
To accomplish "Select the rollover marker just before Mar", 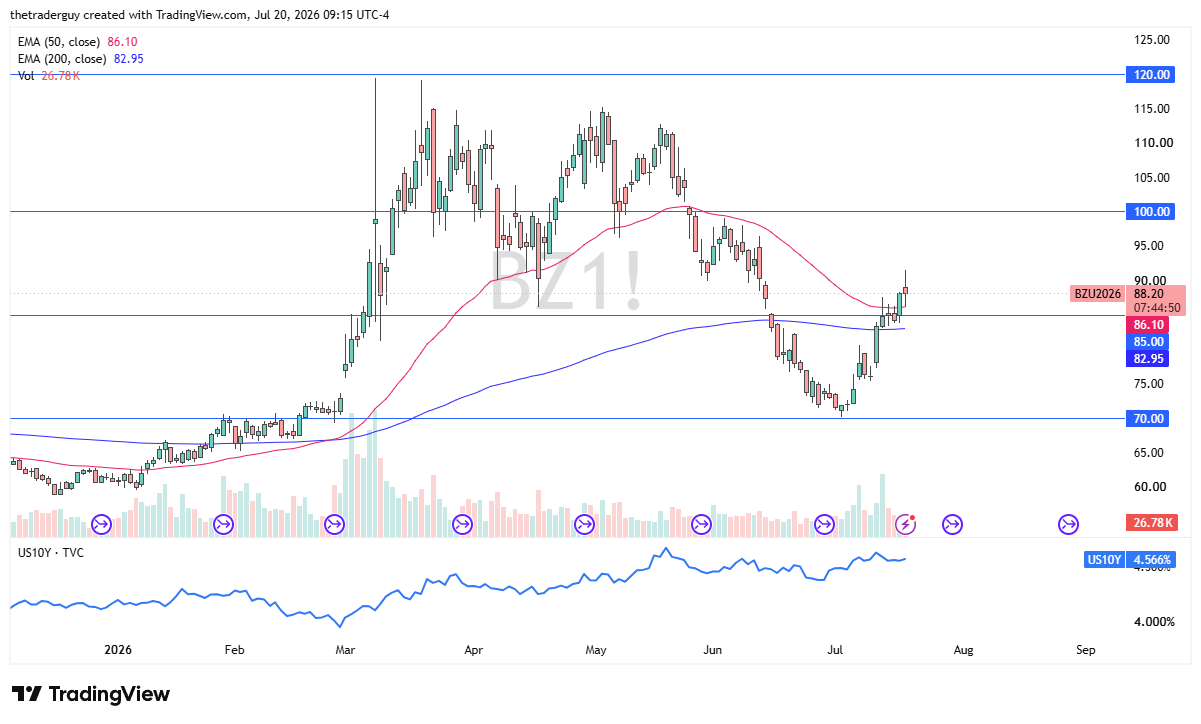I will click(x=334, y=523).
